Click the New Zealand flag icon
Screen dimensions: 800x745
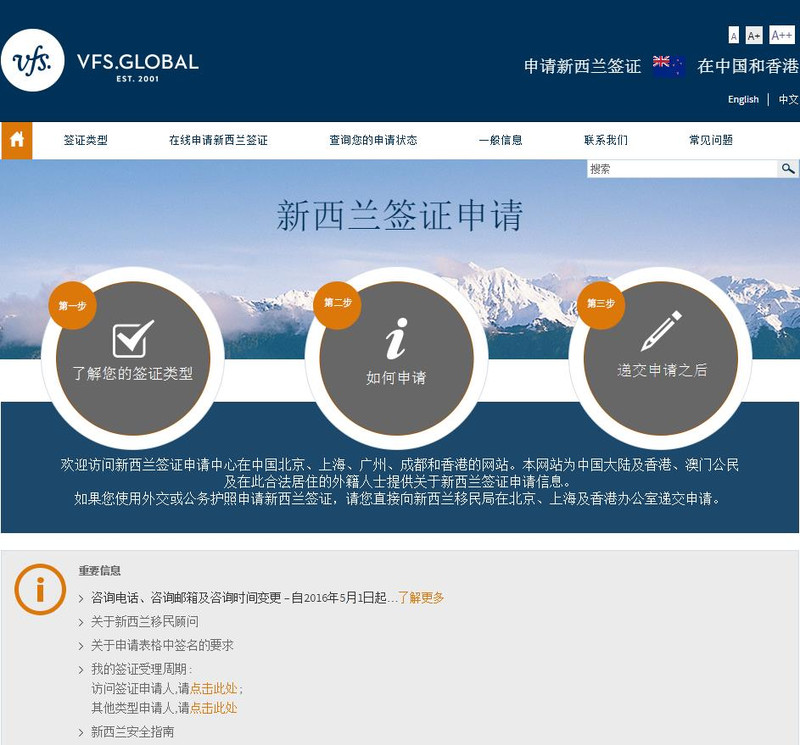tap(668, 66)
